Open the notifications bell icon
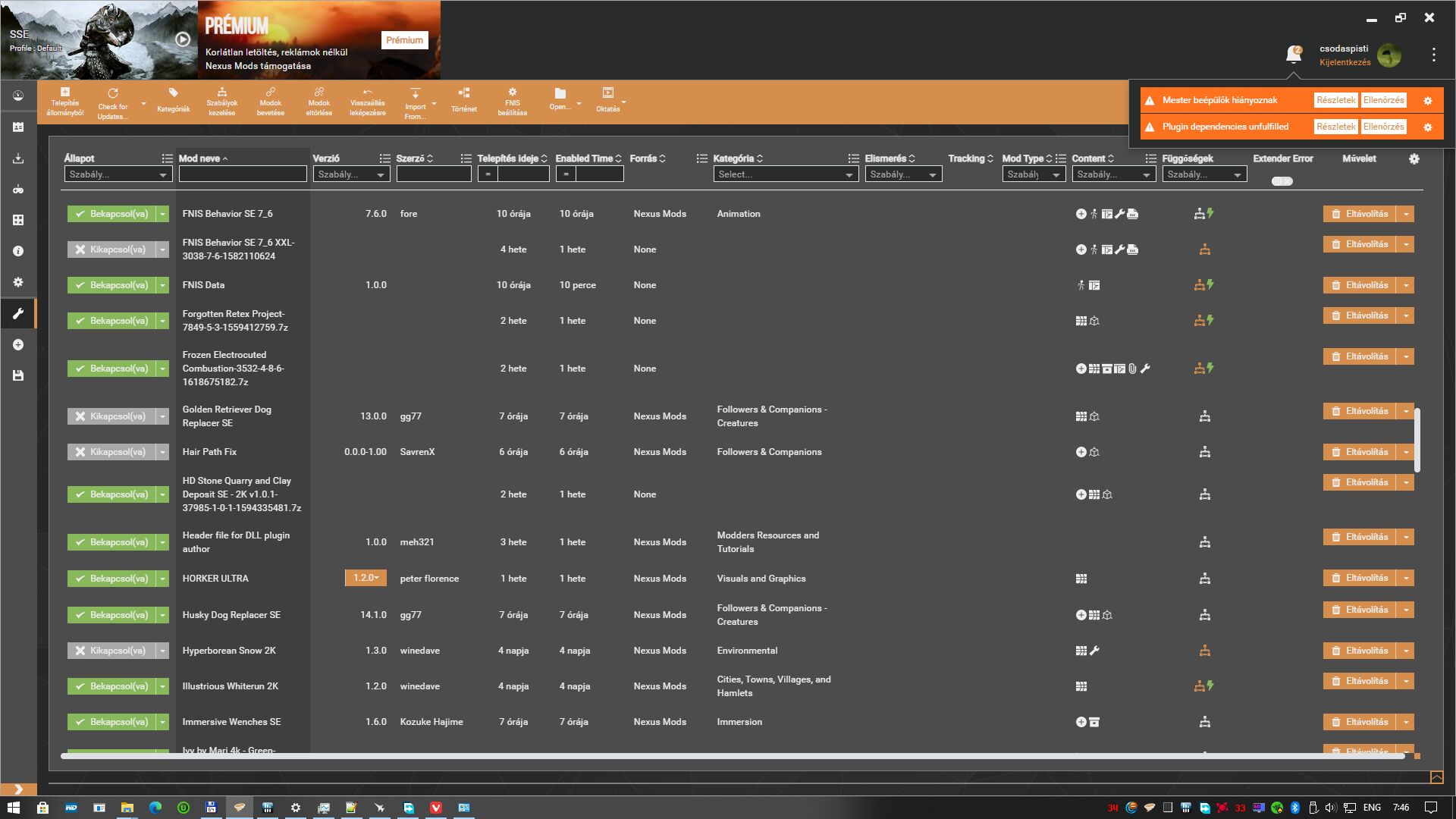1456x819 pixels. [x=1294, y=55]
